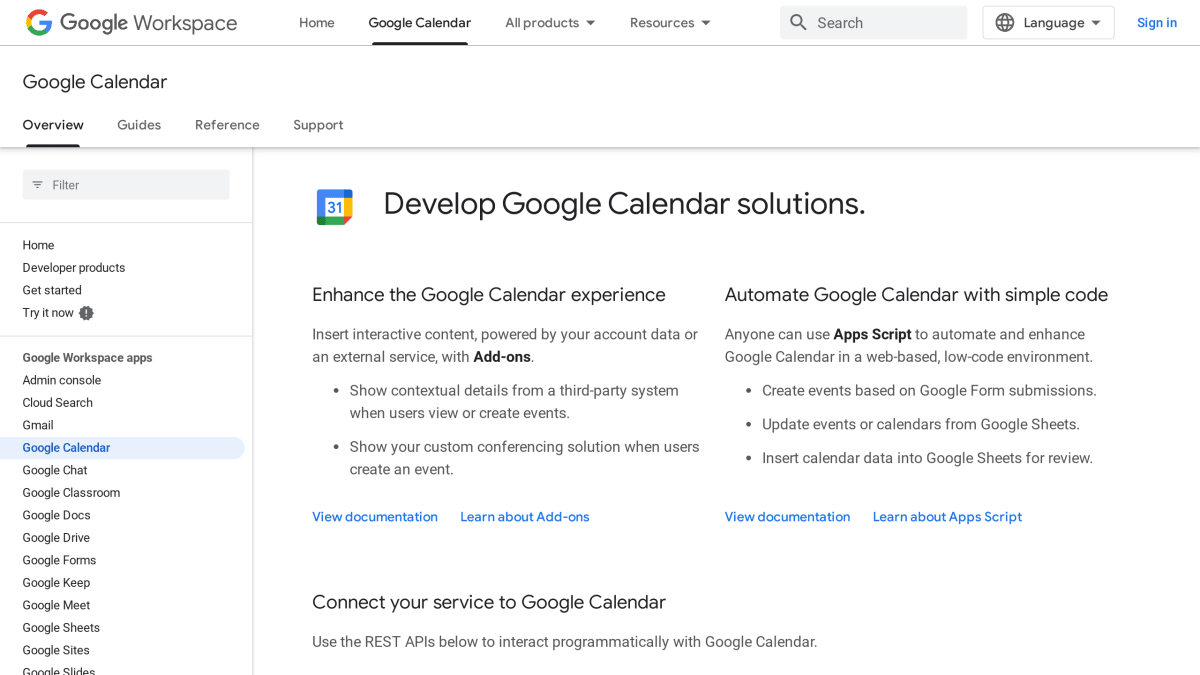
Task: Open Google Docs in the sidebar
Action: pyautogui.click(x=57, y=515)
